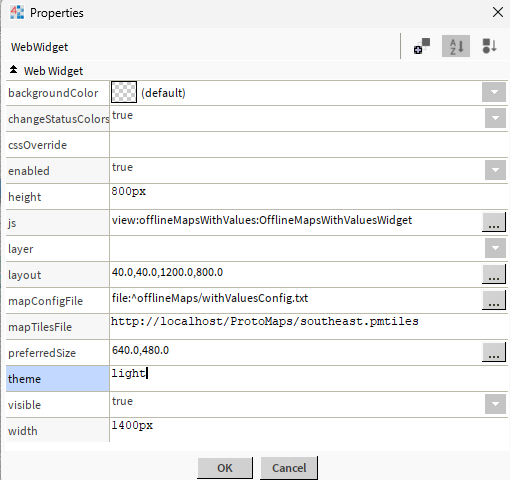This screenshot has width=510, height=480.
Task: Click the add widget property icon
Action: pyautogui.click(x=422, y=46)
